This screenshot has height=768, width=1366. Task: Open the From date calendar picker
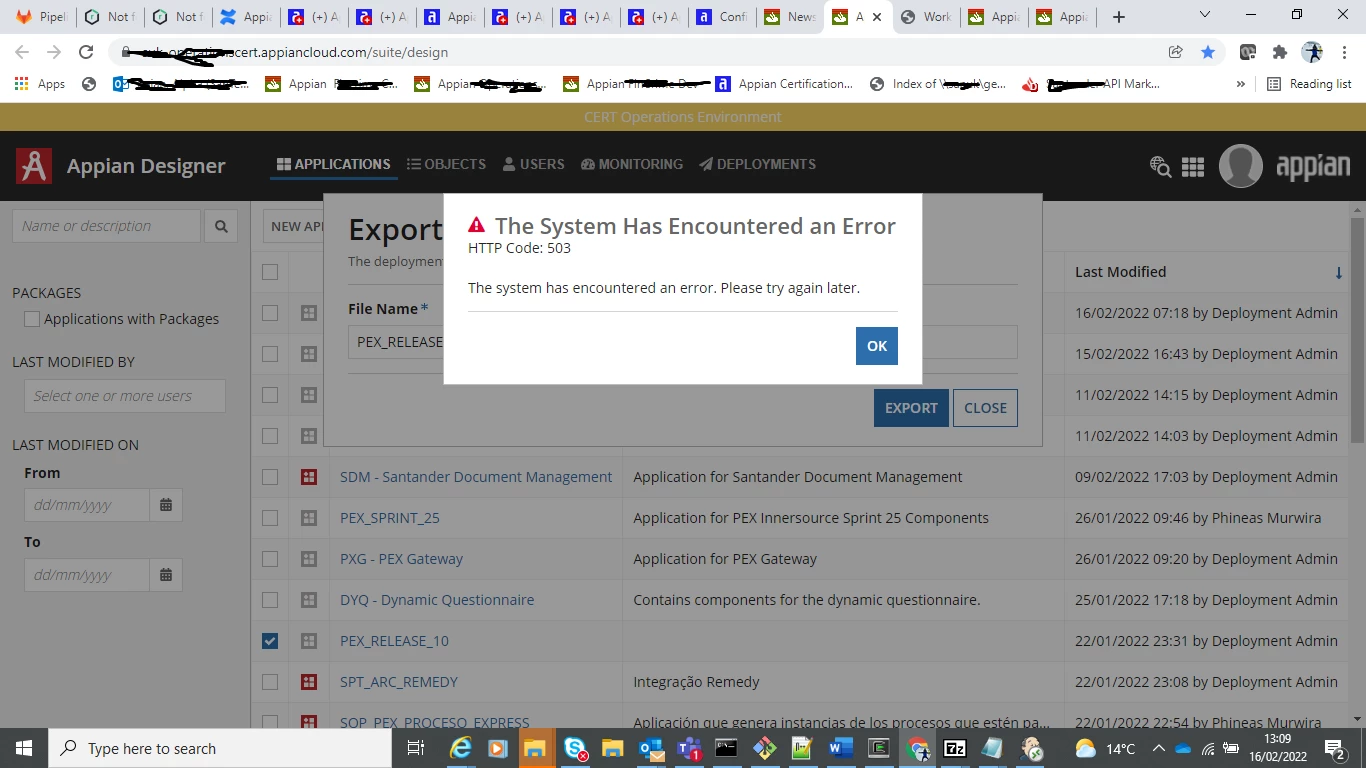(x=166, y=505)
